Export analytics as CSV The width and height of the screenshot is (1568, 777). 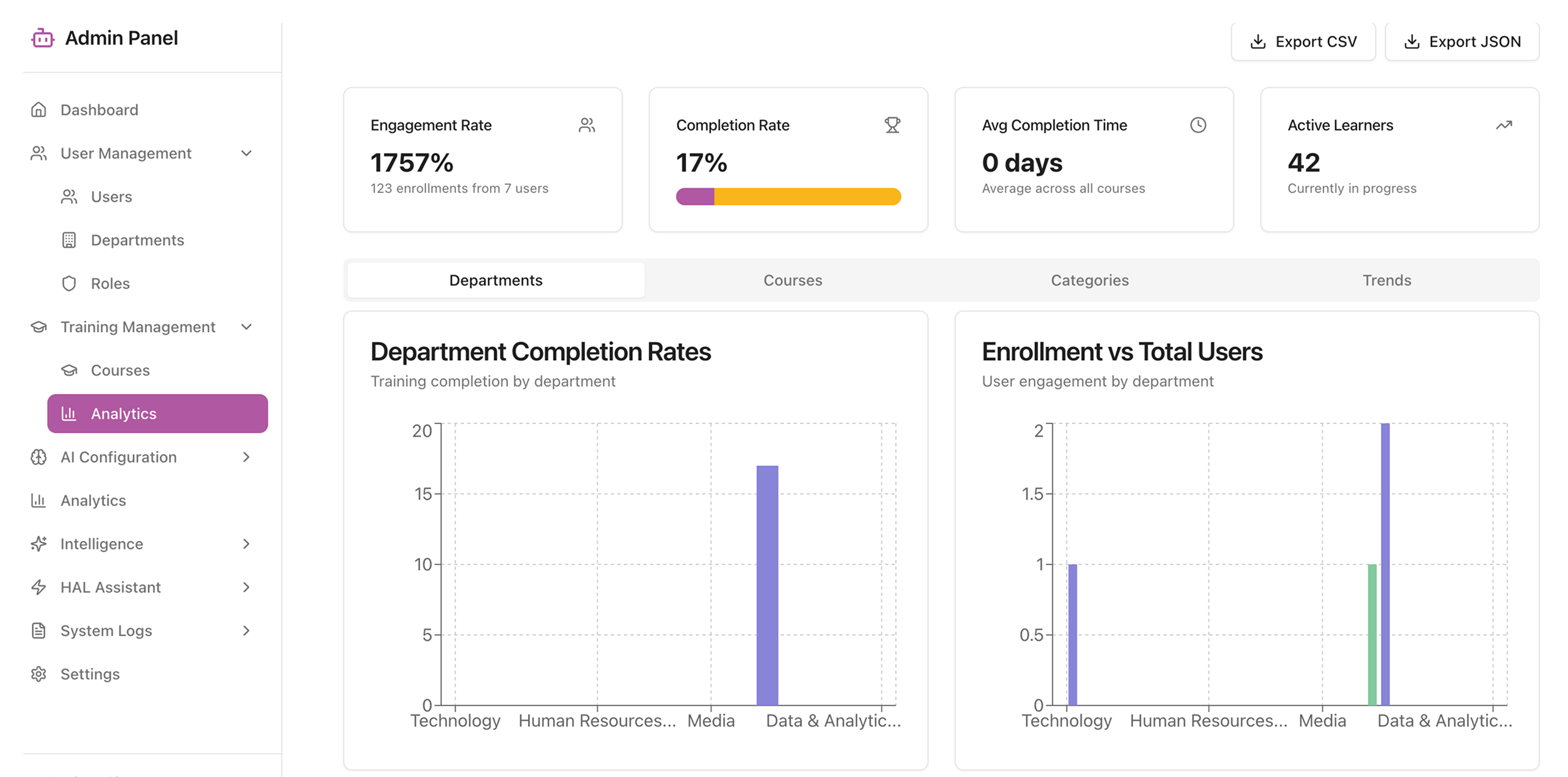(x=1303, y=42)
